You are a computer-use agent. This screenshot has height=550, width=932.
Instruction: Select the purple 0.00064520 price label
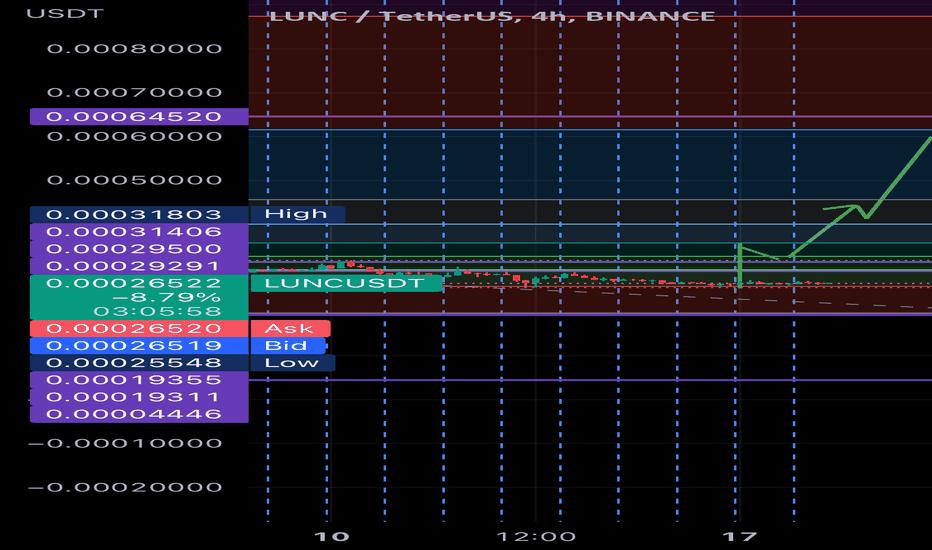[139, 117]
